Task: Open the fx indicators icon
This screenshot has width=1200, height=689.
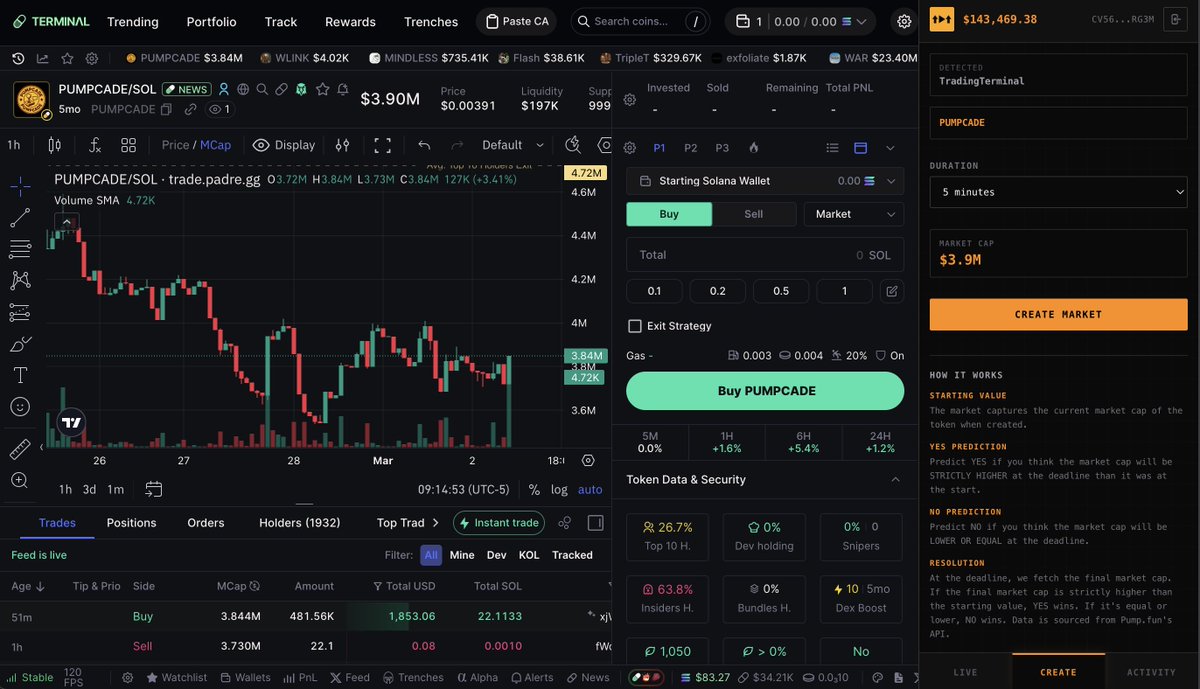Action: [x=95, y=145]
